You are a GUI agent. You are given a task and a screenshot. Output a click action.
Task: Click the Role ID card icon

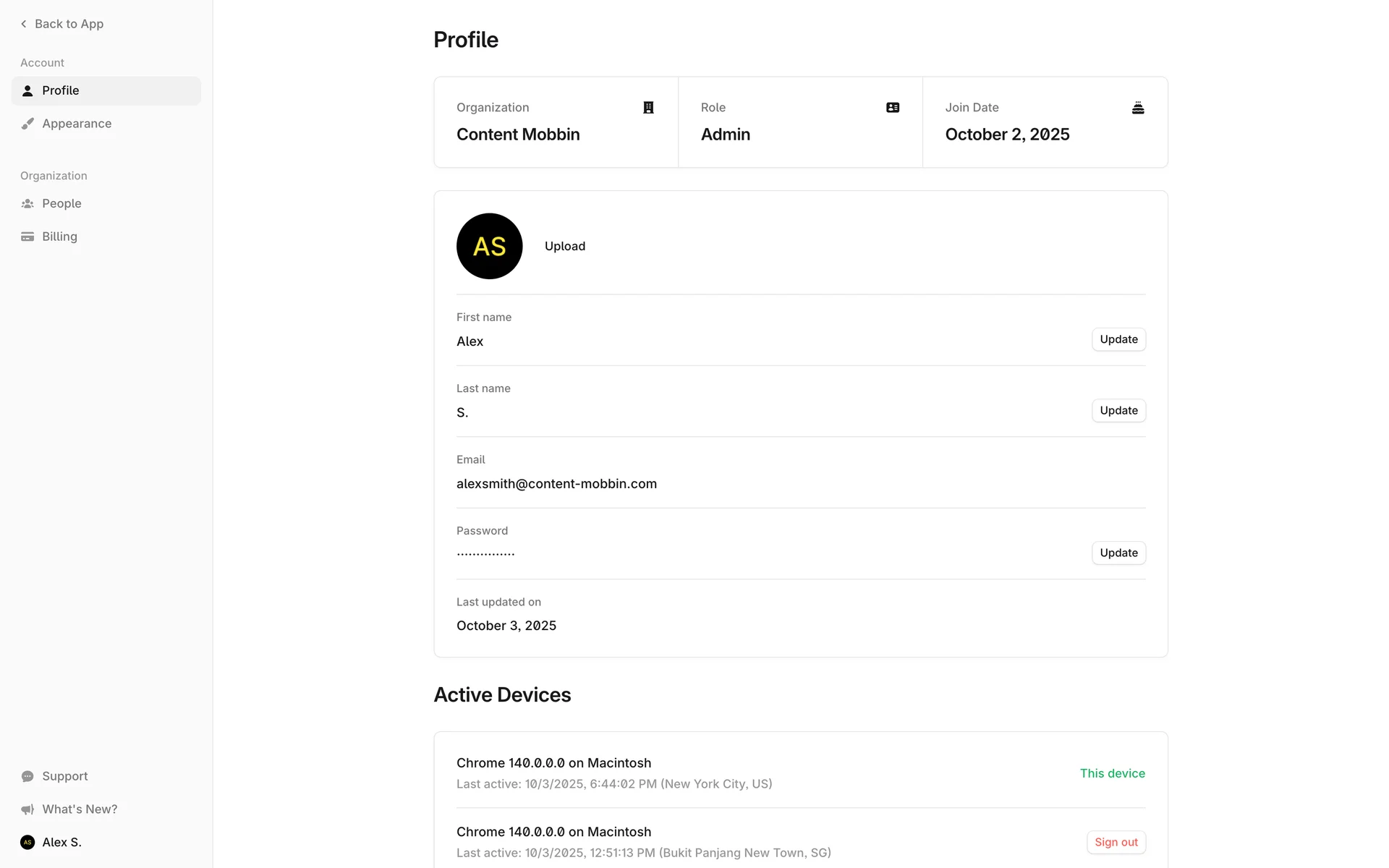(893, 108)
